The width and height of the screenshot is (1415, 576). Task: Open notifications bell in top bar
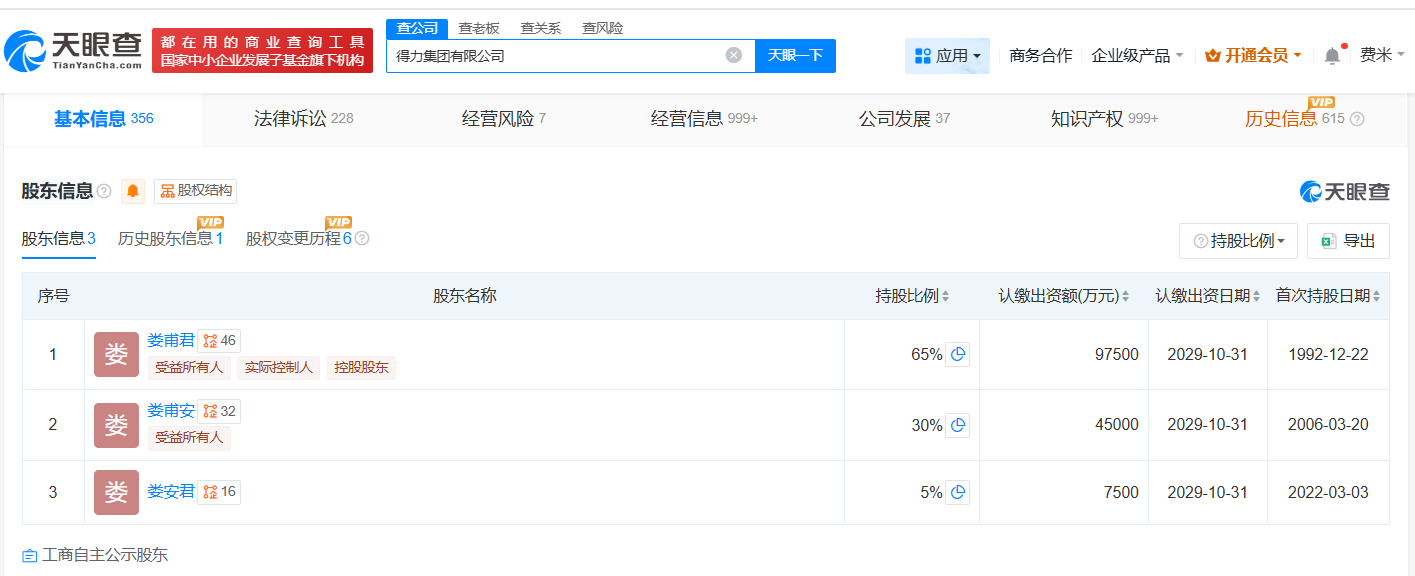click(x=1332, y=56)
